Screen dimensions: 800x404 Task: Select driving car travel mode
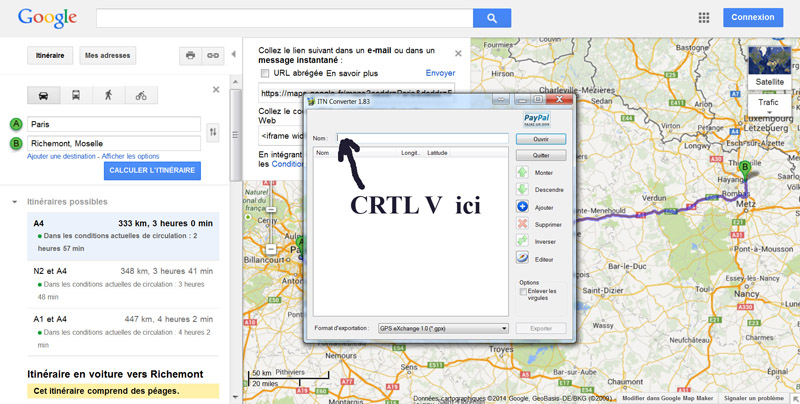[x=44, y=95]
